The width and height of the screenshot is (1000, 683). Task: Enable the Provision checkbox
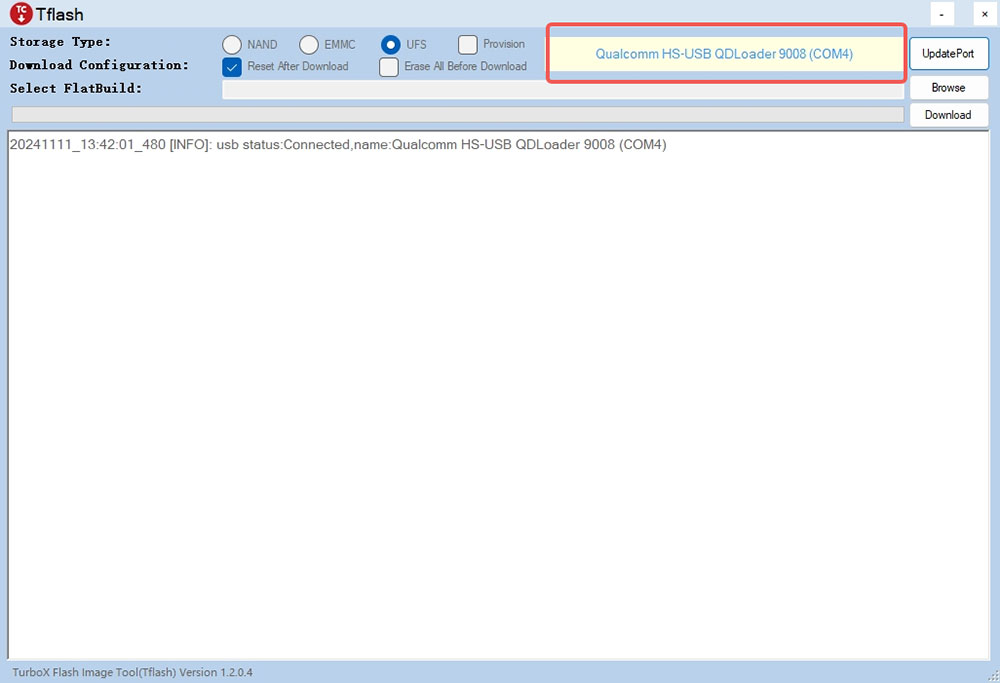[467, 45]
